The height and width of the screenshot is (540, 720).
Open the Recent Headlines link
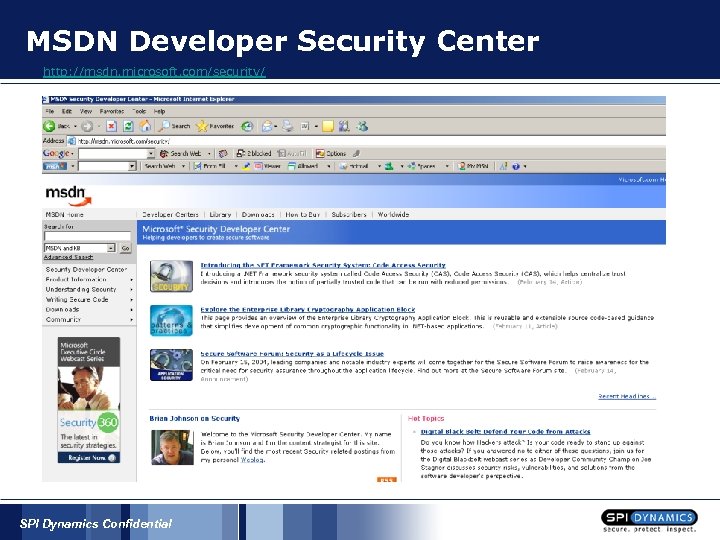point(627,396)
